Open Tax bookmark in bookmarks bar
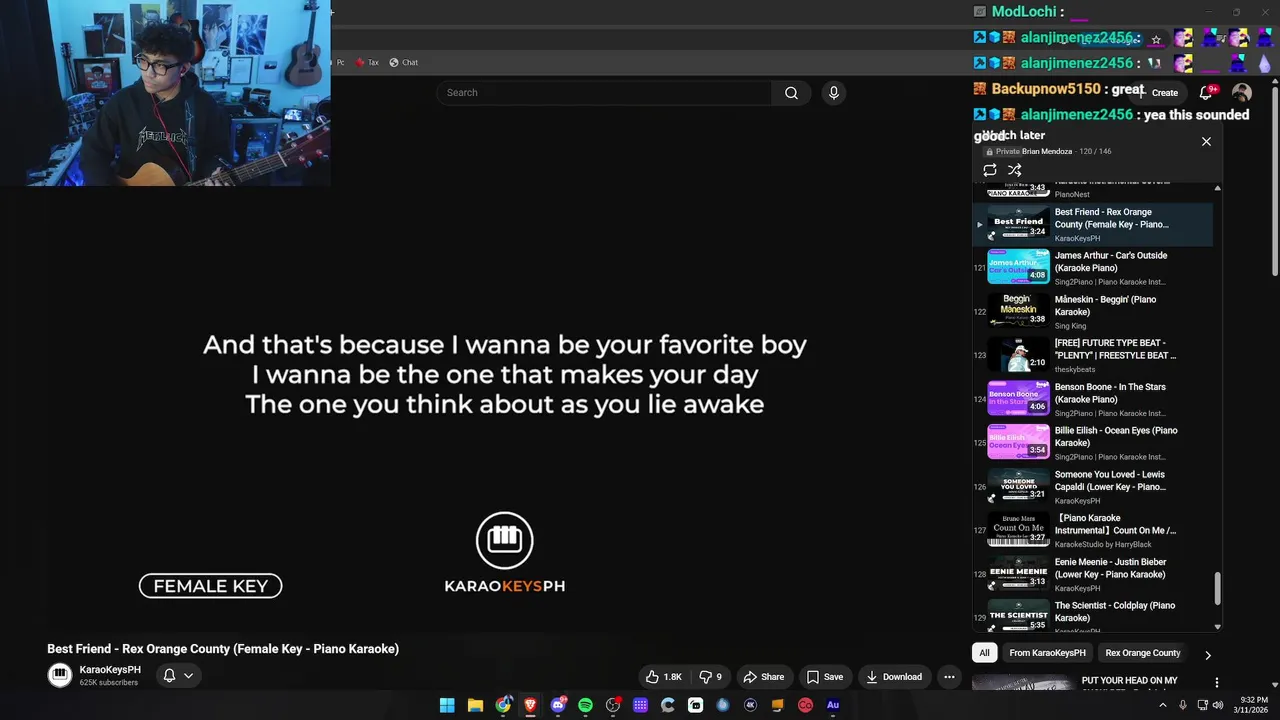 click(366, 62)
